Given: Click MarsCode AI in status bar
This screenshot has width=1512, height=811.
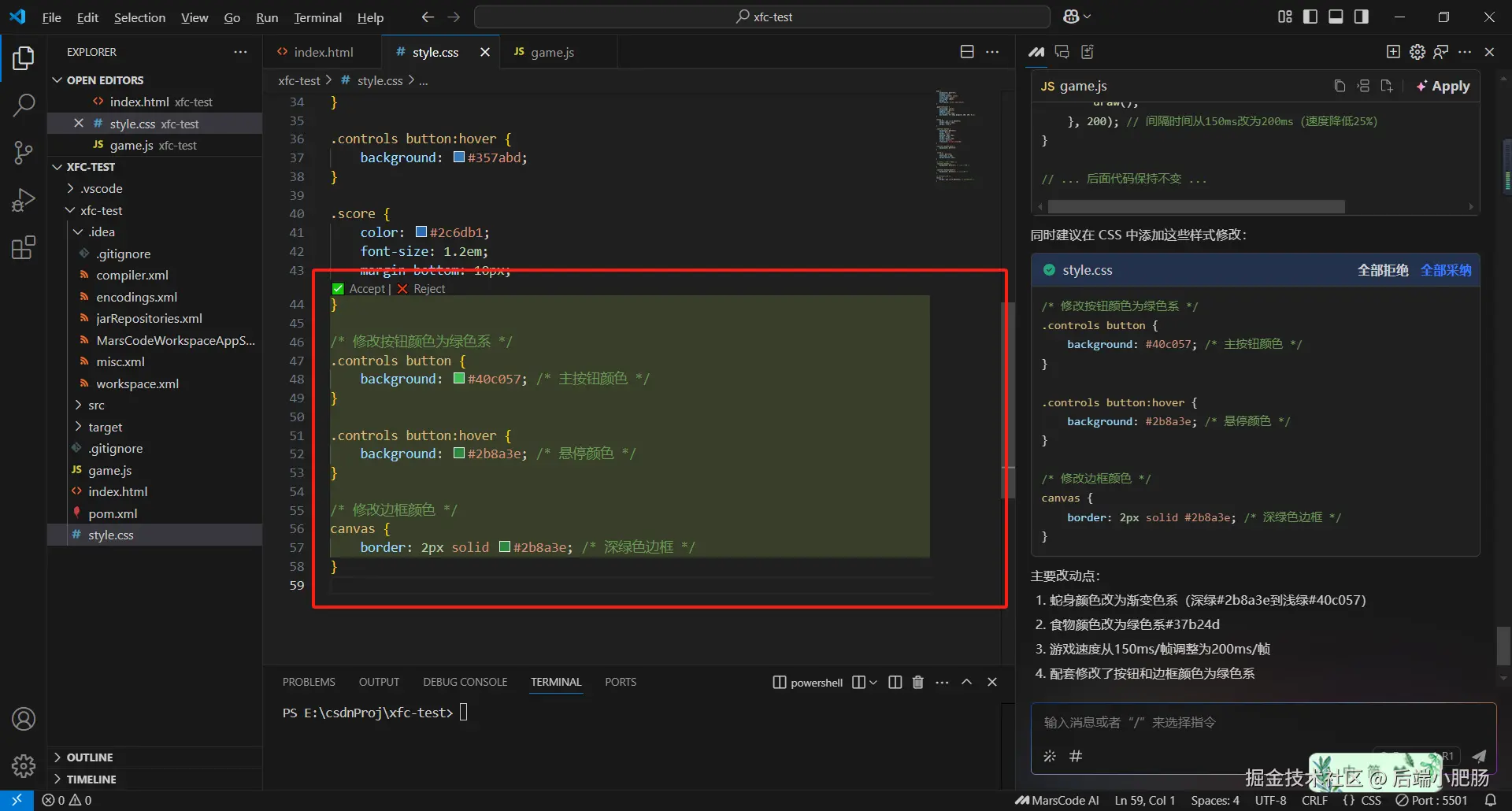Looking at the screenshot, I should click(1058, 800).
